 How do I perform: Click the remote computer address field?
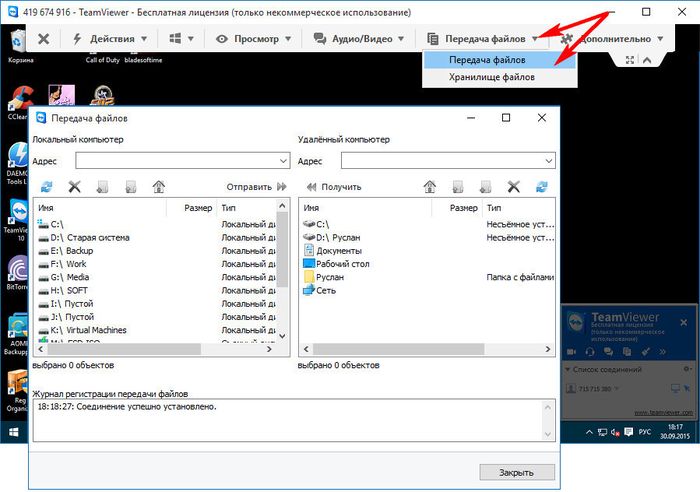coord(442,161)
